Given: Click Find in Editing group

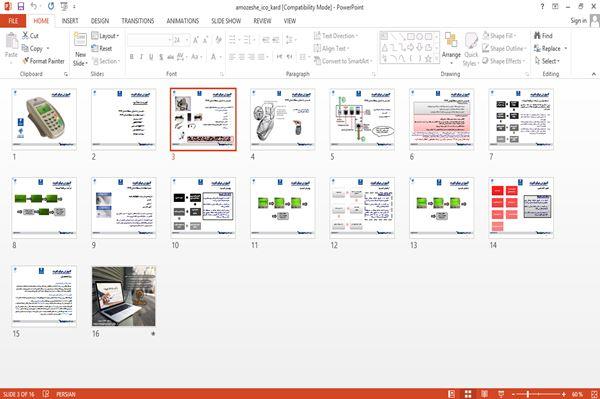Looking at the screenshot, I should click(x=543, y=36).
